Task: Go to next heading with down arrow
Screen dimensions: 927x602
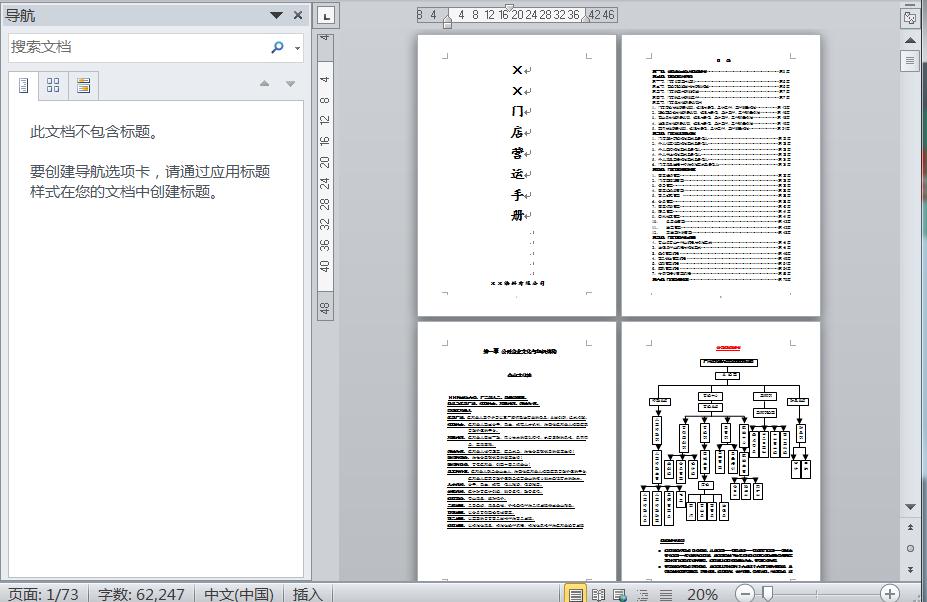Action: click(290, 83)
